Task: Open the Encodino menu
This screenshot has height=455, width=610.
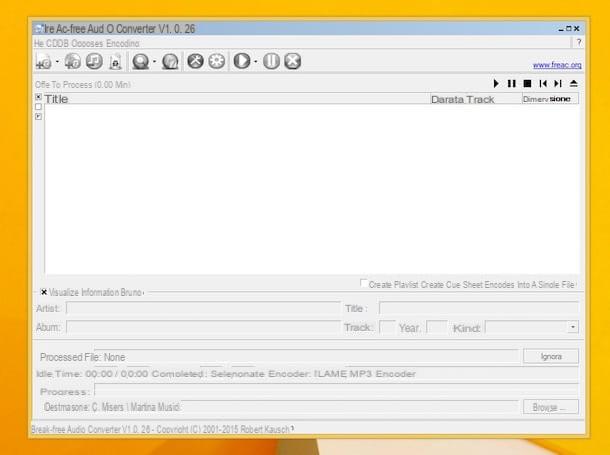Action: click(x=123, y=43)
